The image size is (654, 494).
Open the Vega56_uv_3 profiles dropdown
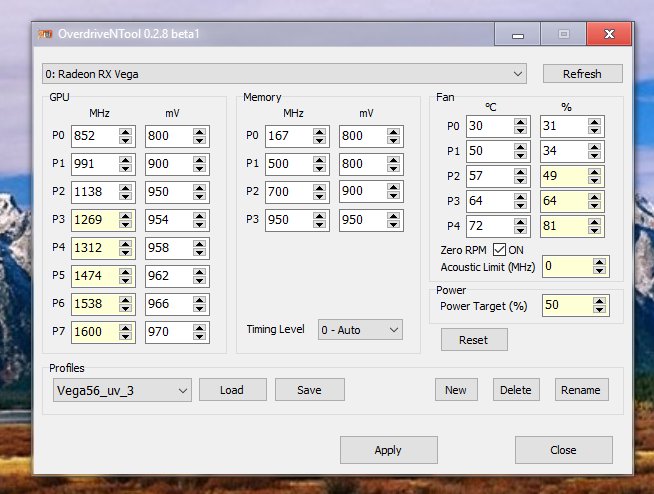[x=122, y=390]
